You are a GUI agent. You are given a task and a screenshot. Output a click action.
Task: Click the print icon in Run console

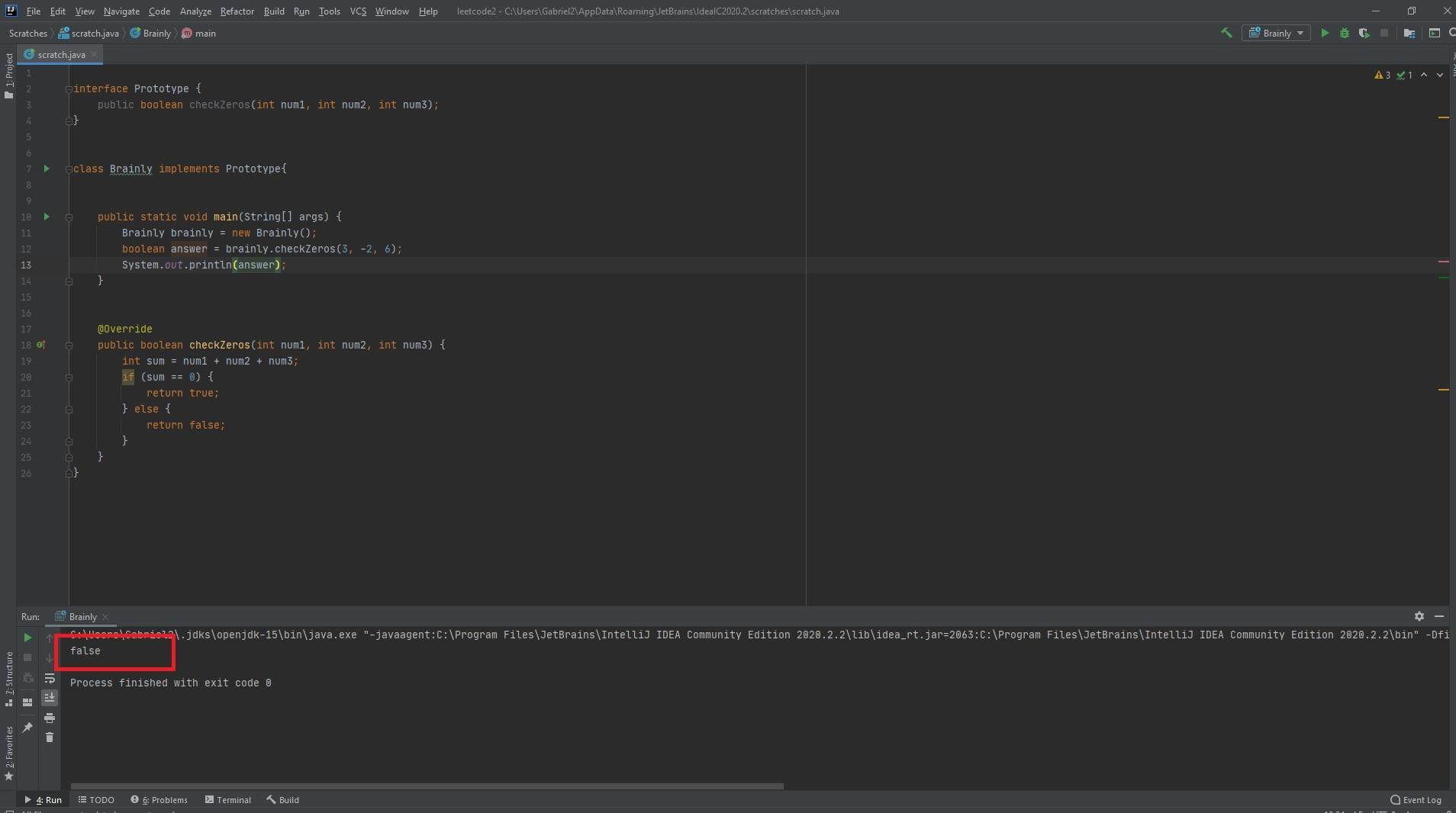click(50, 718)
